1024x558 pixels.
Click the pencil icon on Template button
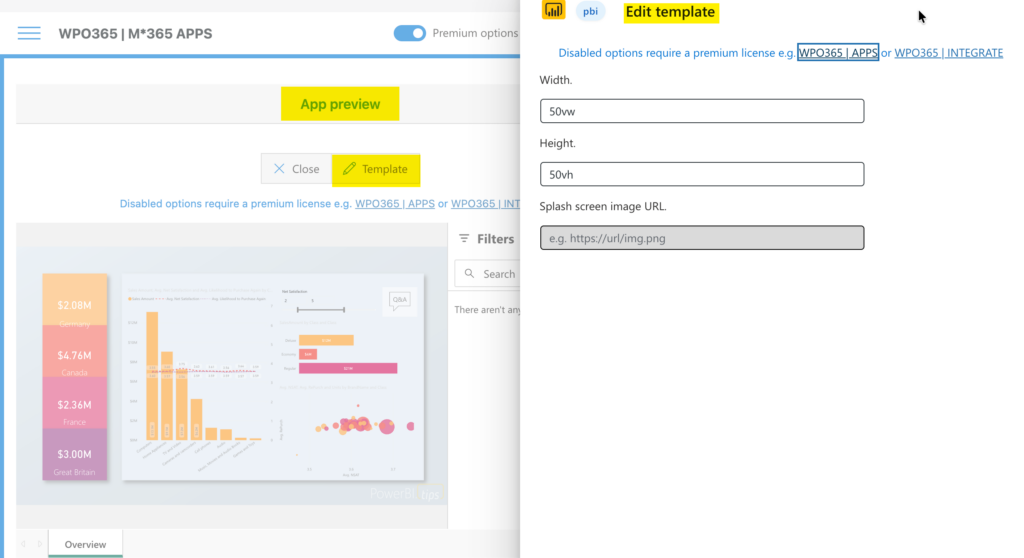[x=349, y=169]
